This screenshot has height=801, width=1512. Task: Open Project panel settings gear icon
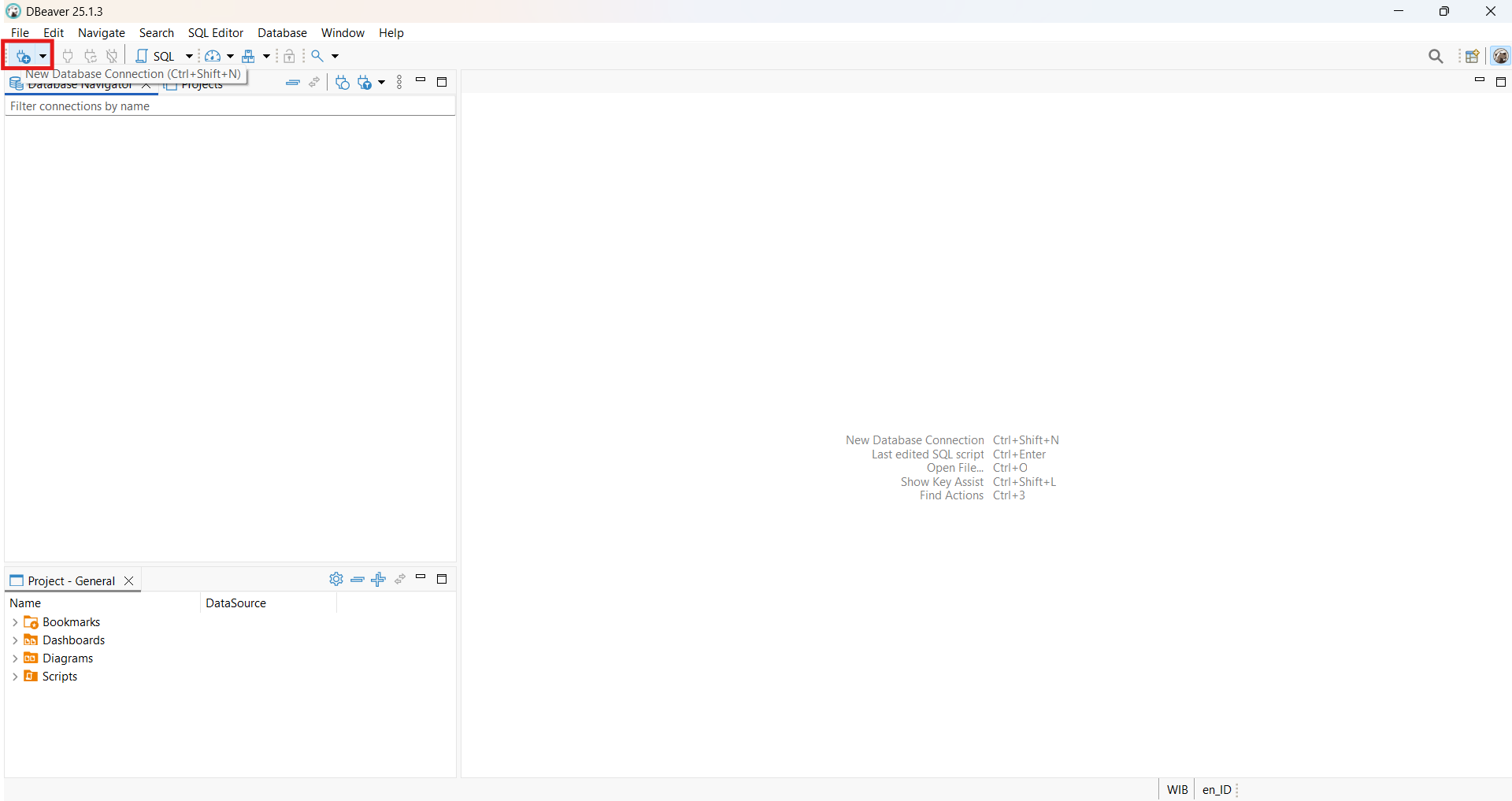[336, 580]
